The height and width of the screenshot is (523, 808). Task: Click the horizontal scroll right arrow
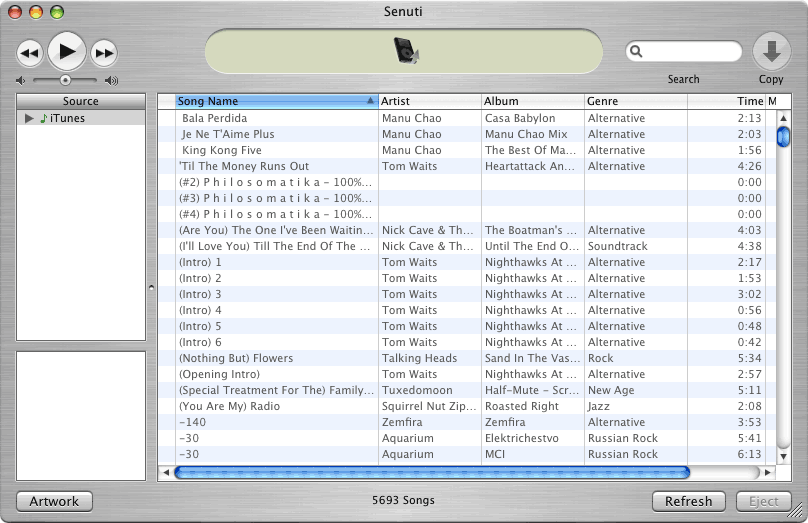[768, 472]
